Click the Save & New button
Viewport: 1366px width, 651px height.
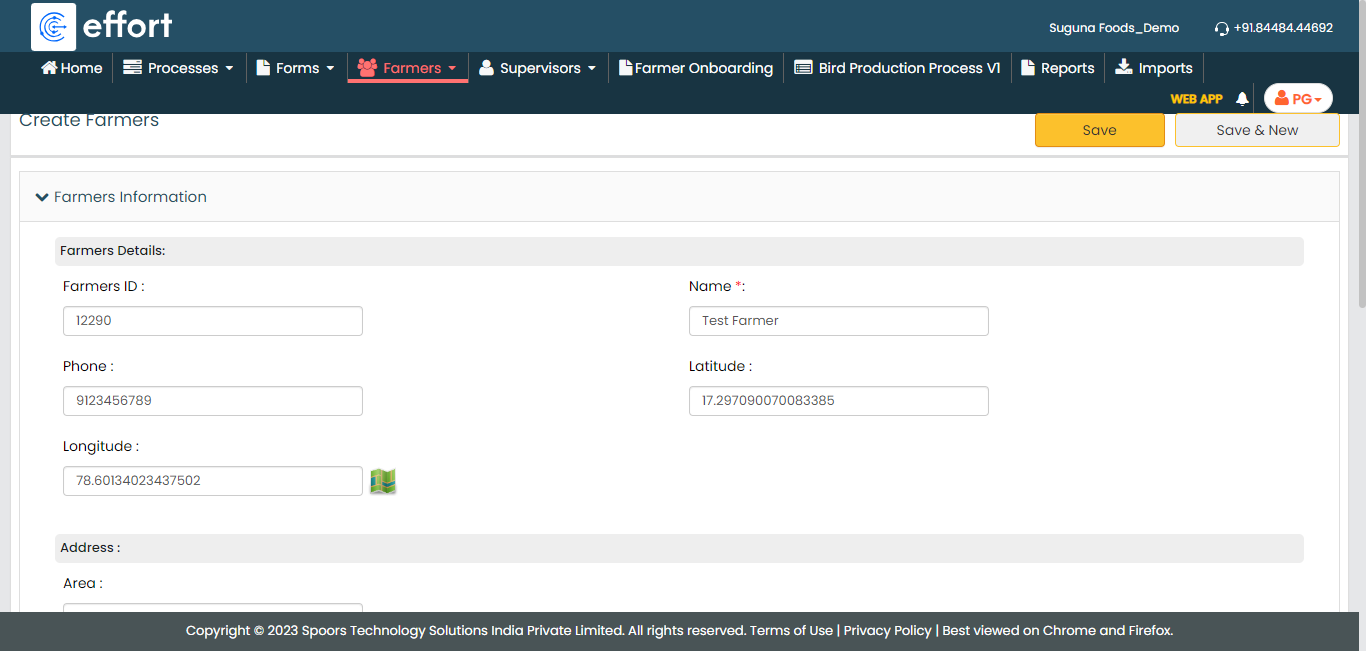click(1256, 130)
